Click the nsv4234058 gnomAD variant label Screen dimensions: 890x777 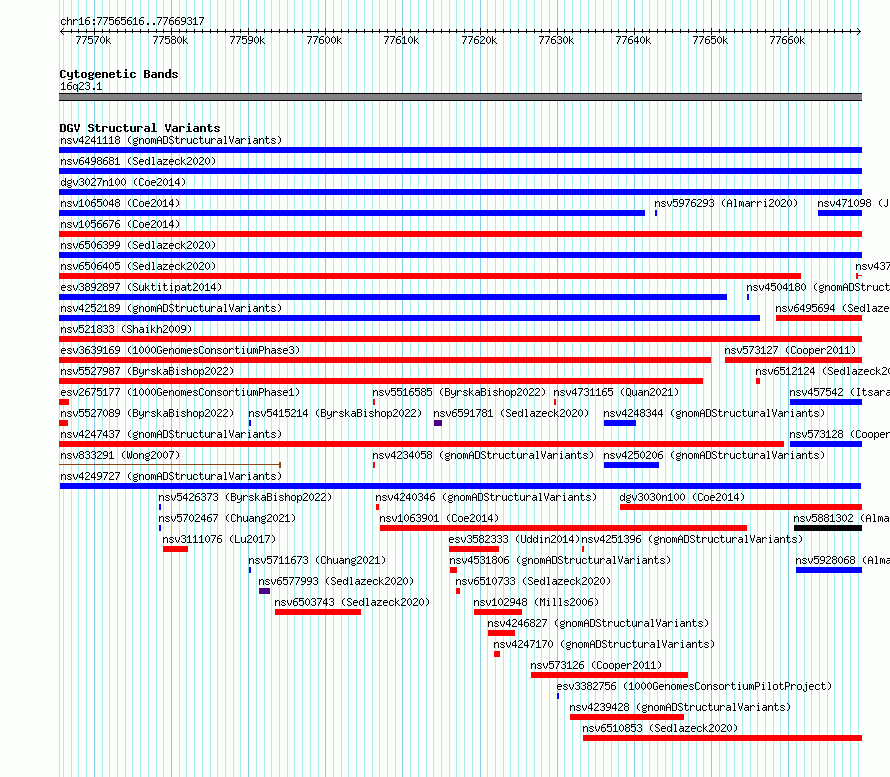pos(483,455)
